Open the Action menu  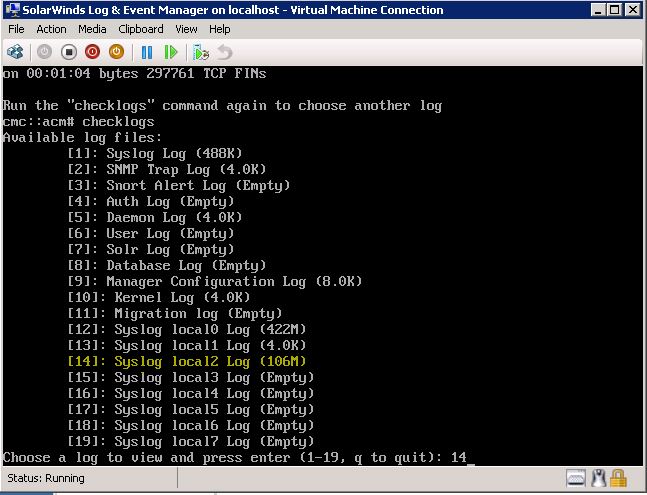[51, 29]
